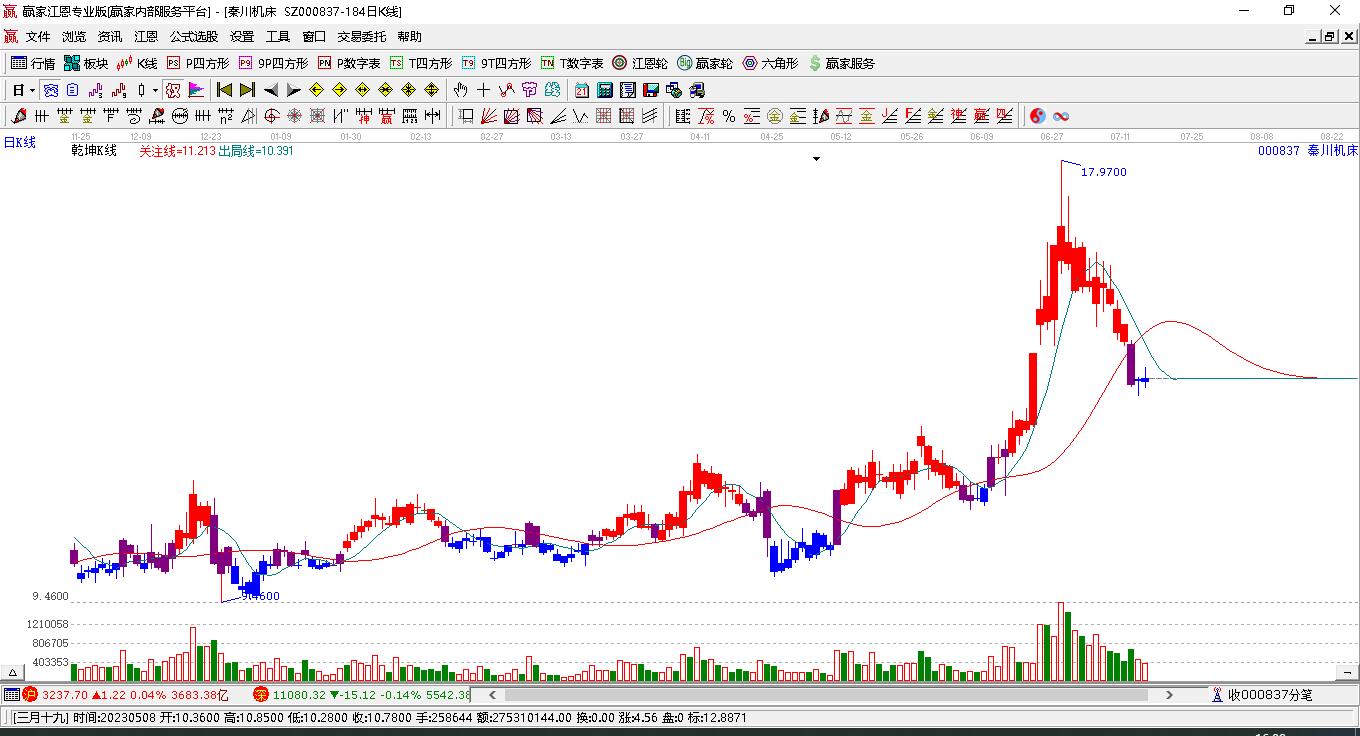This screenshot has height=736, width=1360.
Task: Open the 窗口 menu
Action: 314,37
